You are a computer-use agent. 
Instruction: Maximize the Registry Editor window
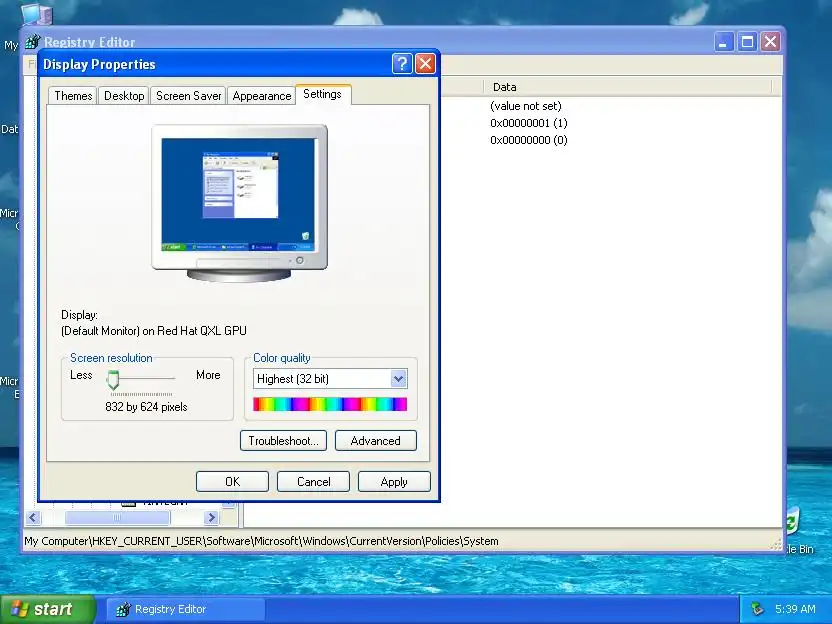[747, 41]
